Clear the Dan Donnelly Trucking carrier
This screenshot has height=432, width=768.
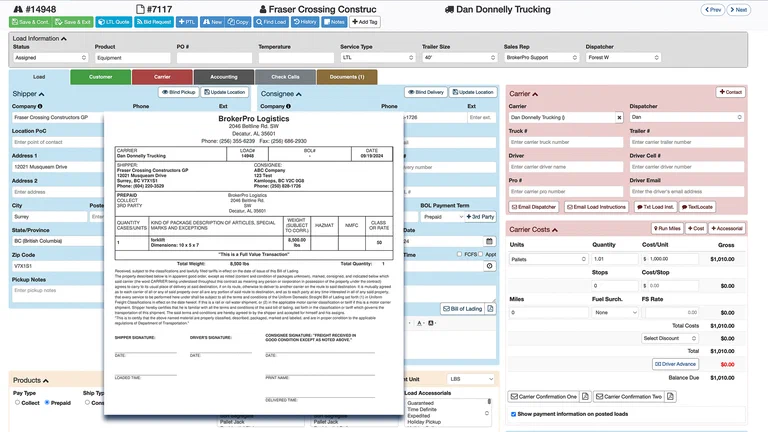pos(619,118)
